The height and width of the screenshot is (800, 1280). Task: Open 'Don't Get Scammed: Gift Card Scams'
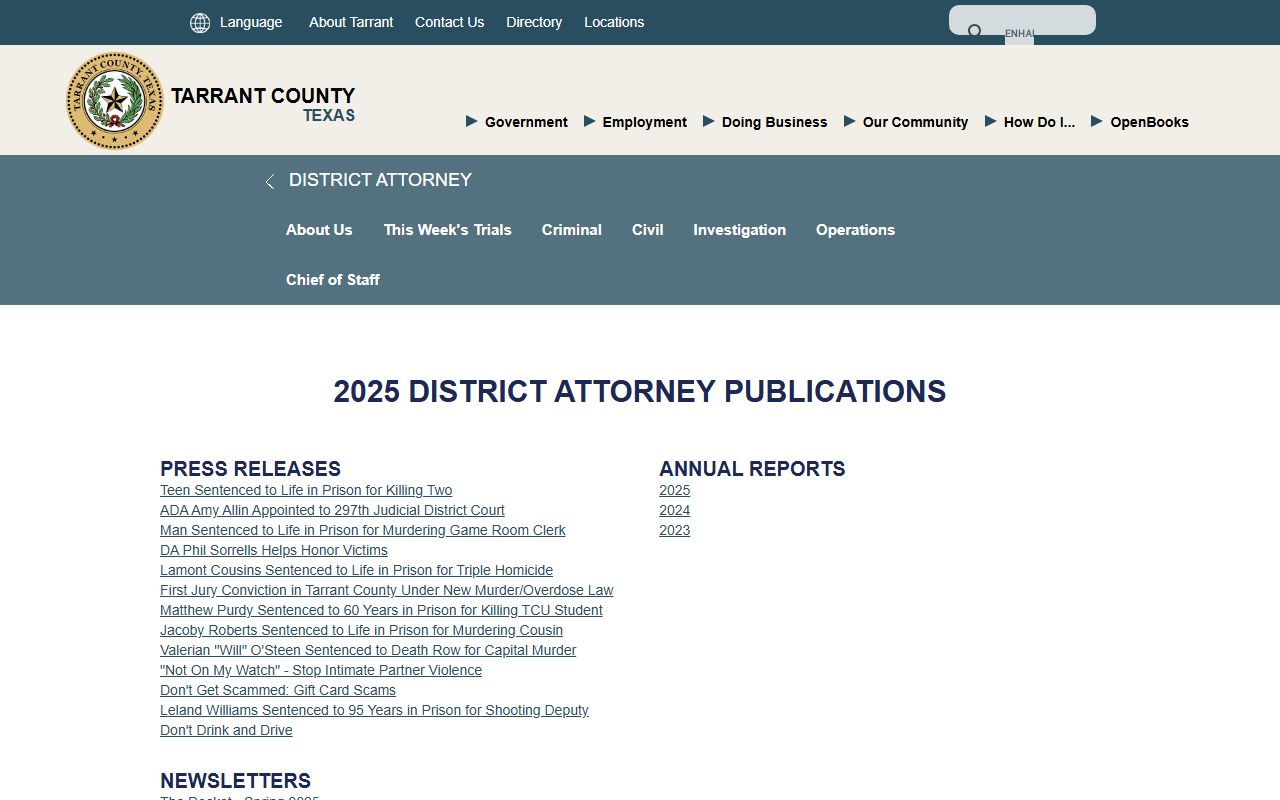(x=278, y=690)
